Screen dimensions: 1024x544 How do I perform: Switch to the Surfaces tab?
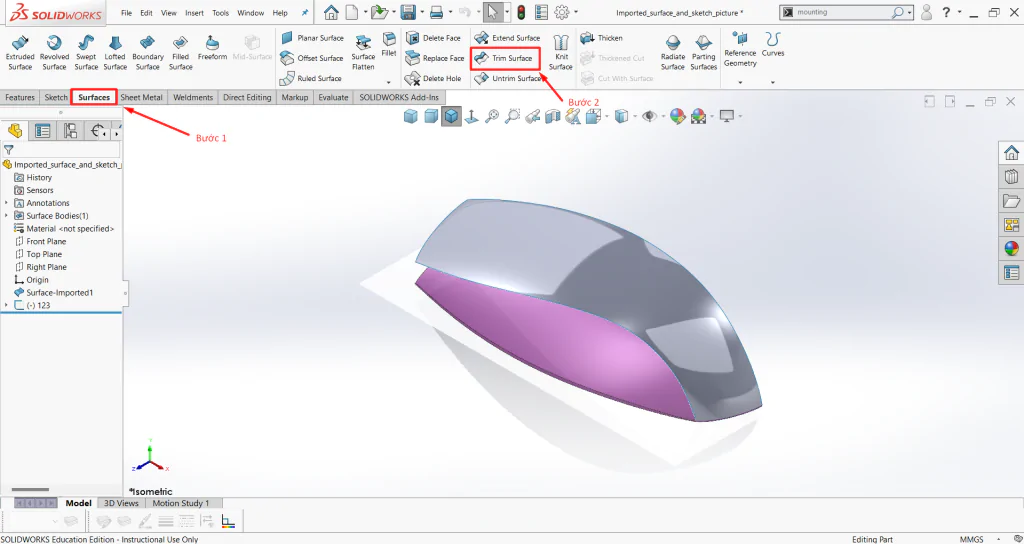click(94, 97)
